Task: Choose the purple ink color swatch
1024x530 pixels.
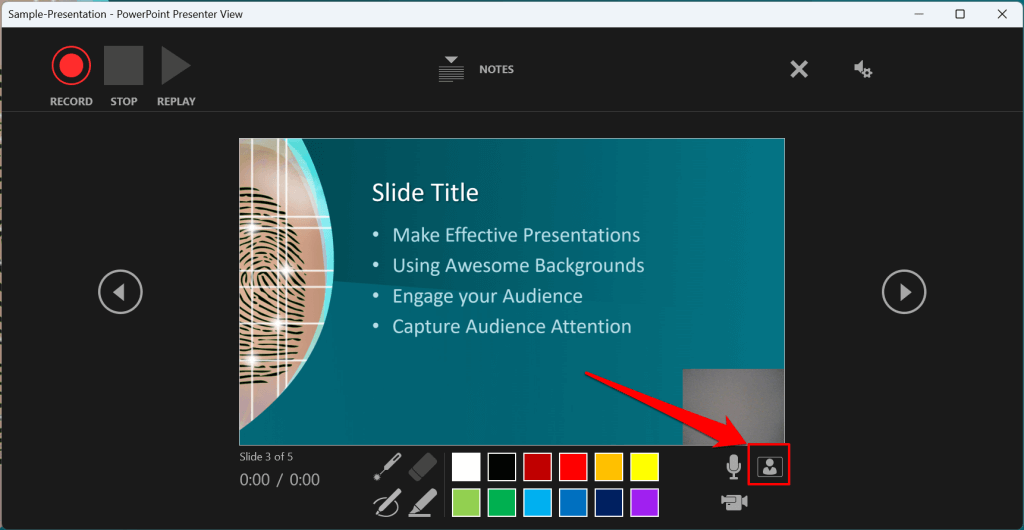Action: (x=644, y=502)
